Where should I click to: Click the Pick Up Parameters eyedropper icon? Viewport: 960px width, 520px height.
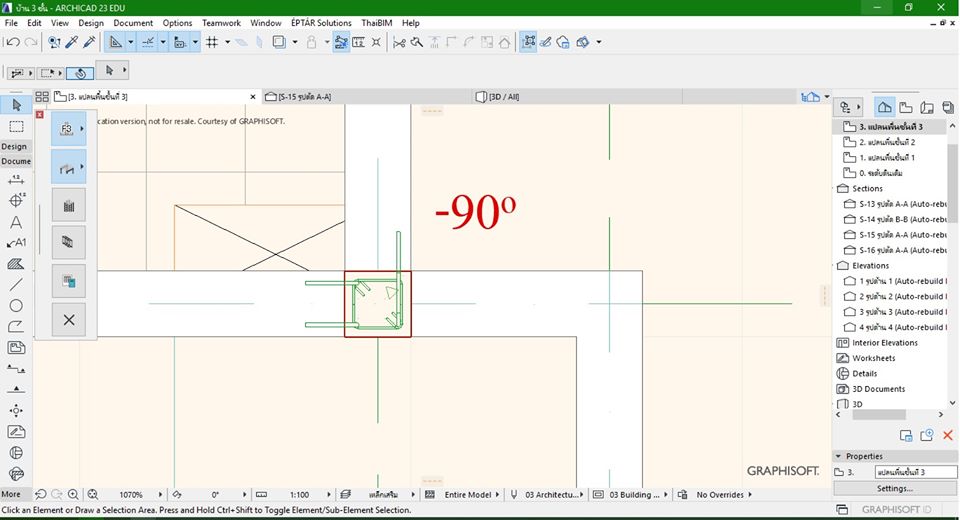pos(71,42)
